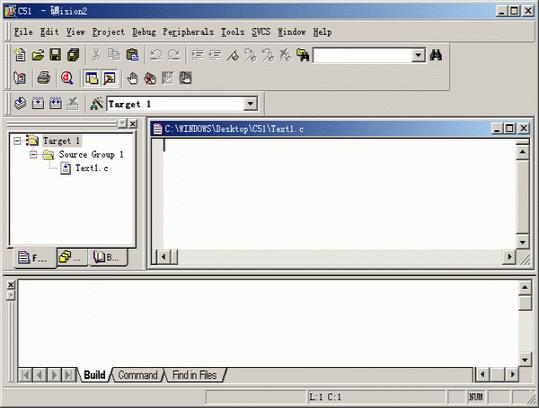
Task: Toggle the Project Window view button
Action: pos(91,78)
